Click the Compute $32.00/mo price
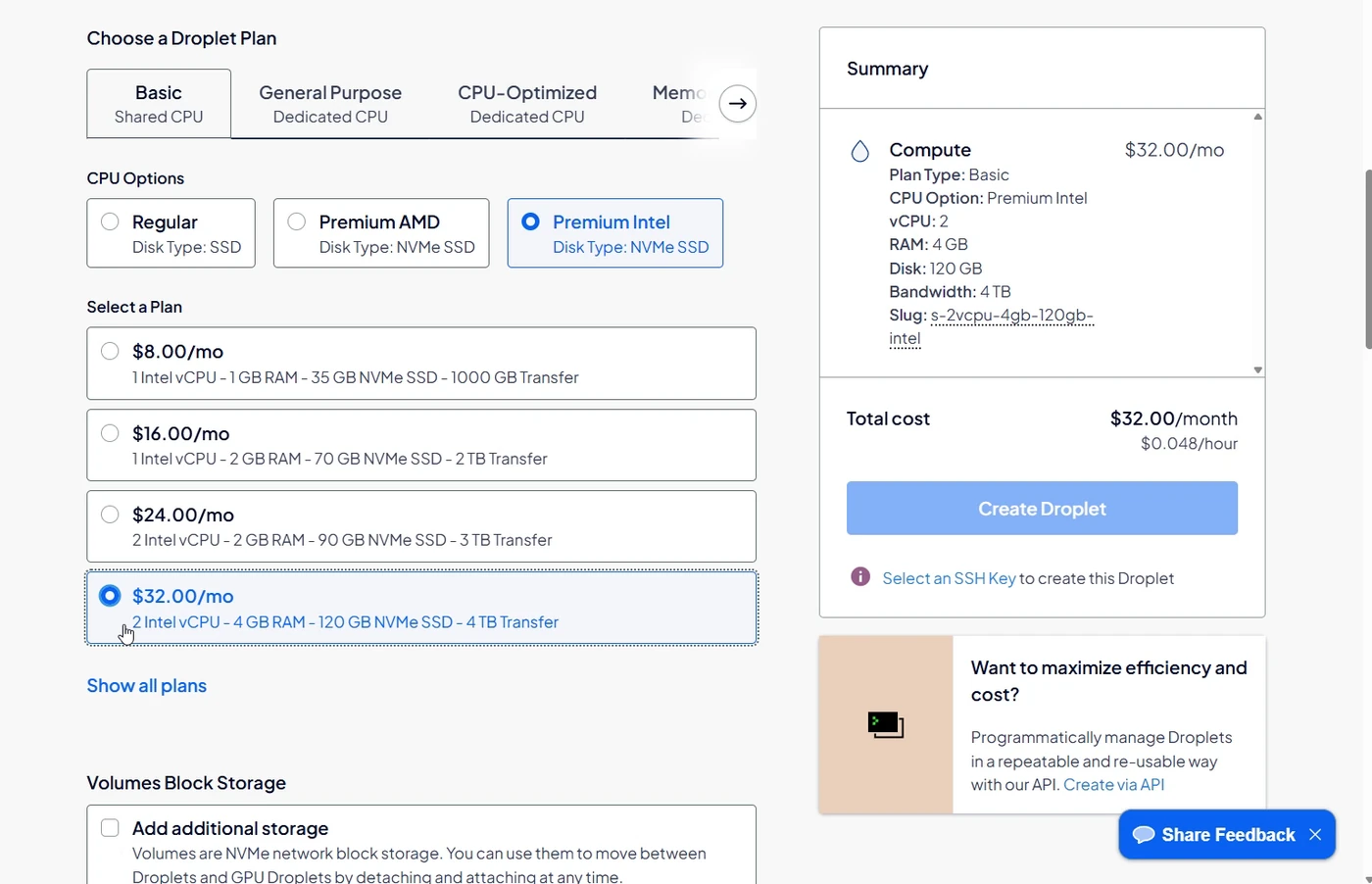 tap(1174, 150)
